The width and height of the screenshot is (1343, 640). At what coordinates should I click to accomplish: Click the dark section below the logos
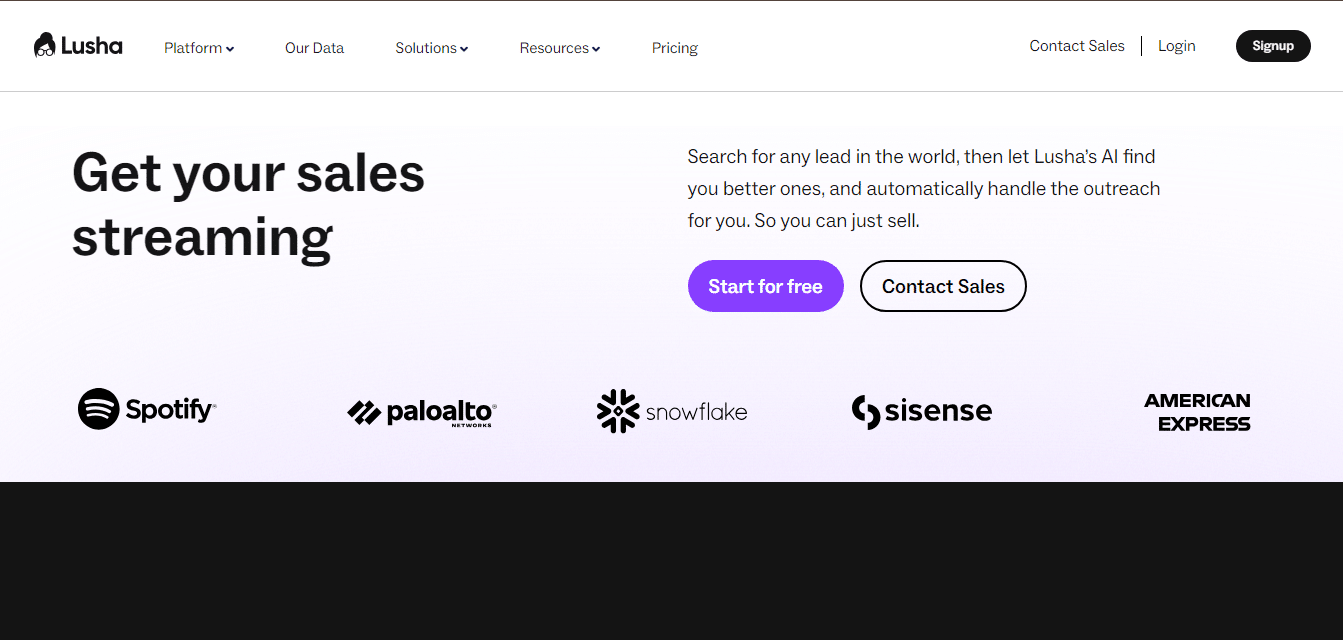pos(671,560)
